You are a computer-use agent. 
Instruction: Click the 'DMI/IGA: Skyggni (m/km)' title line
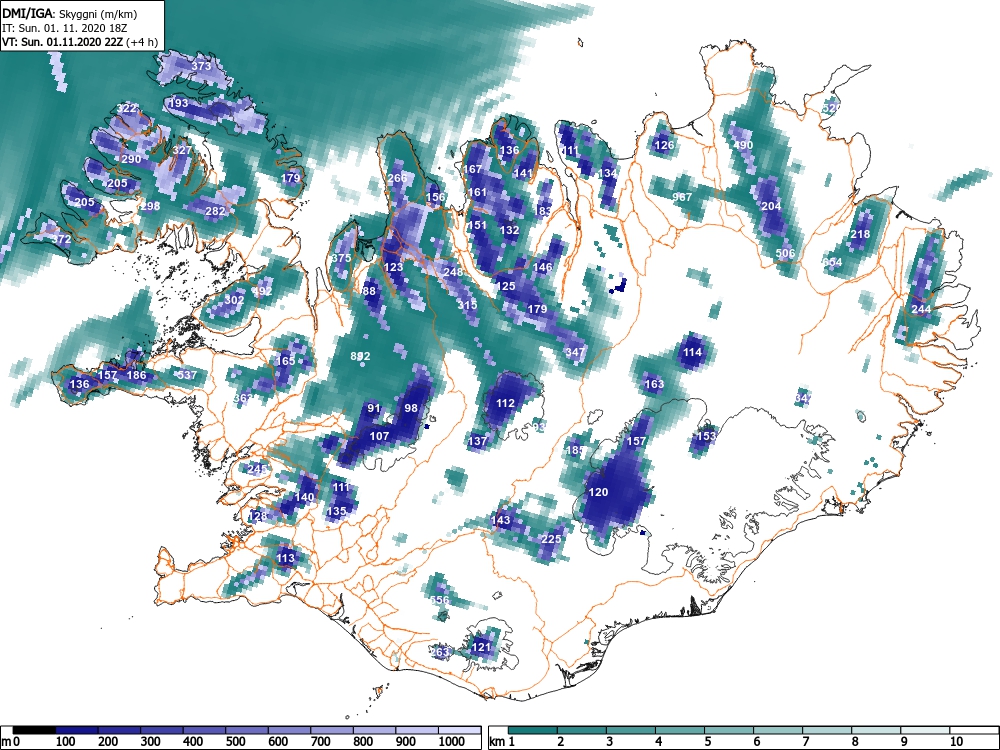[x=70, y=13]
